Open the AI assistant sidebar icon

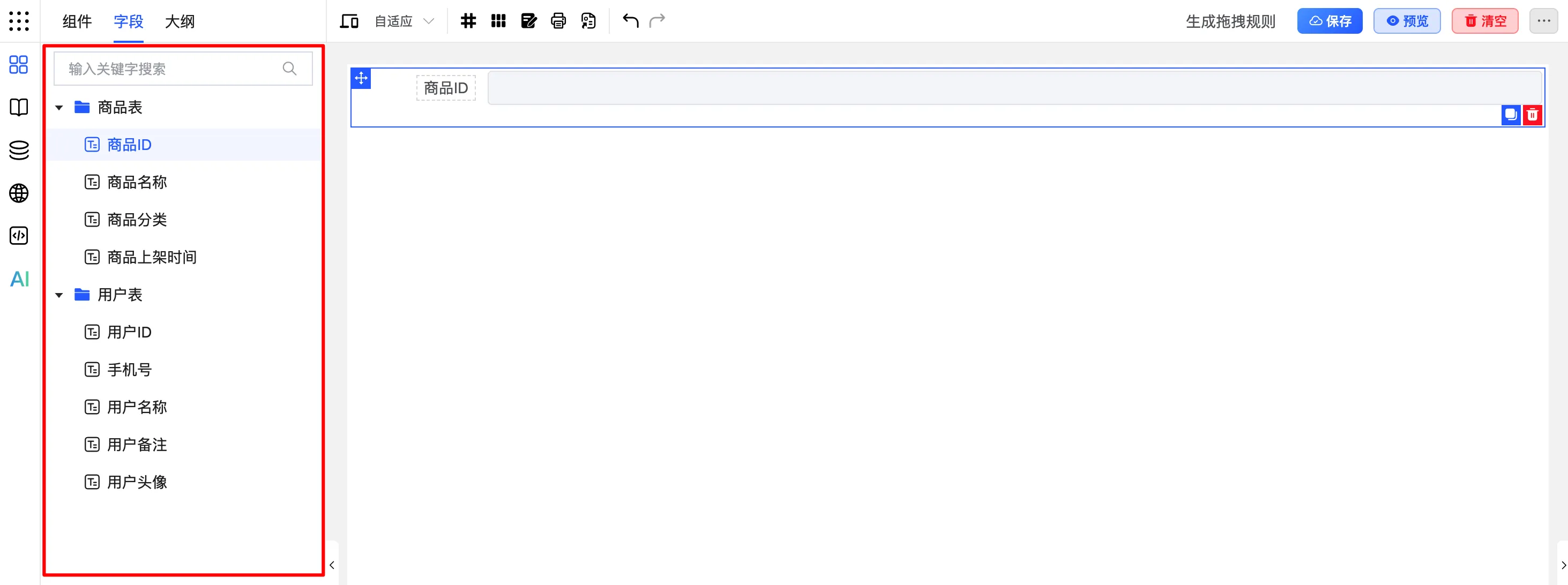(x=19, y=279)
